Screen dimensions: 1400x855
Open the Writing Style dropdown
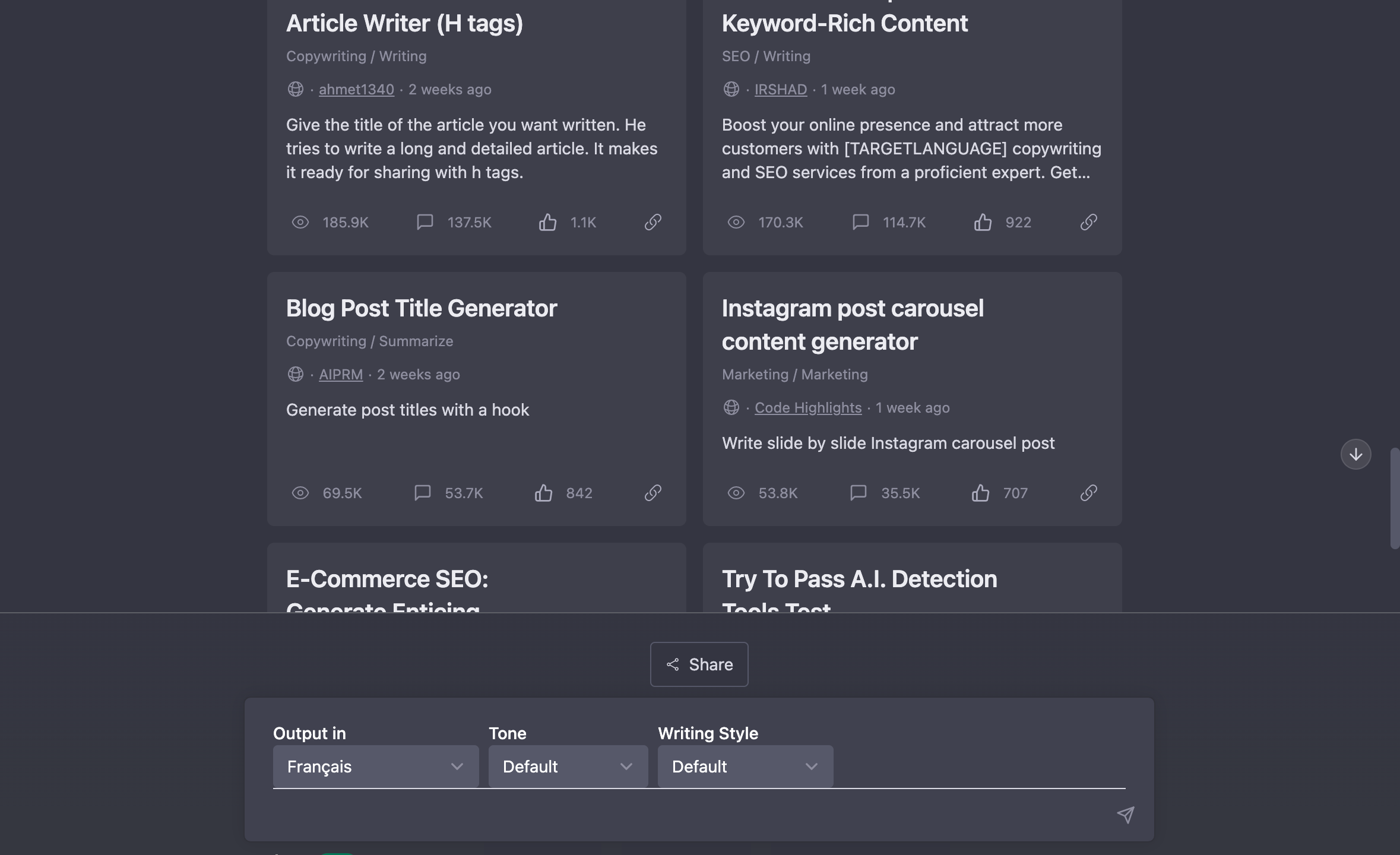745,767
